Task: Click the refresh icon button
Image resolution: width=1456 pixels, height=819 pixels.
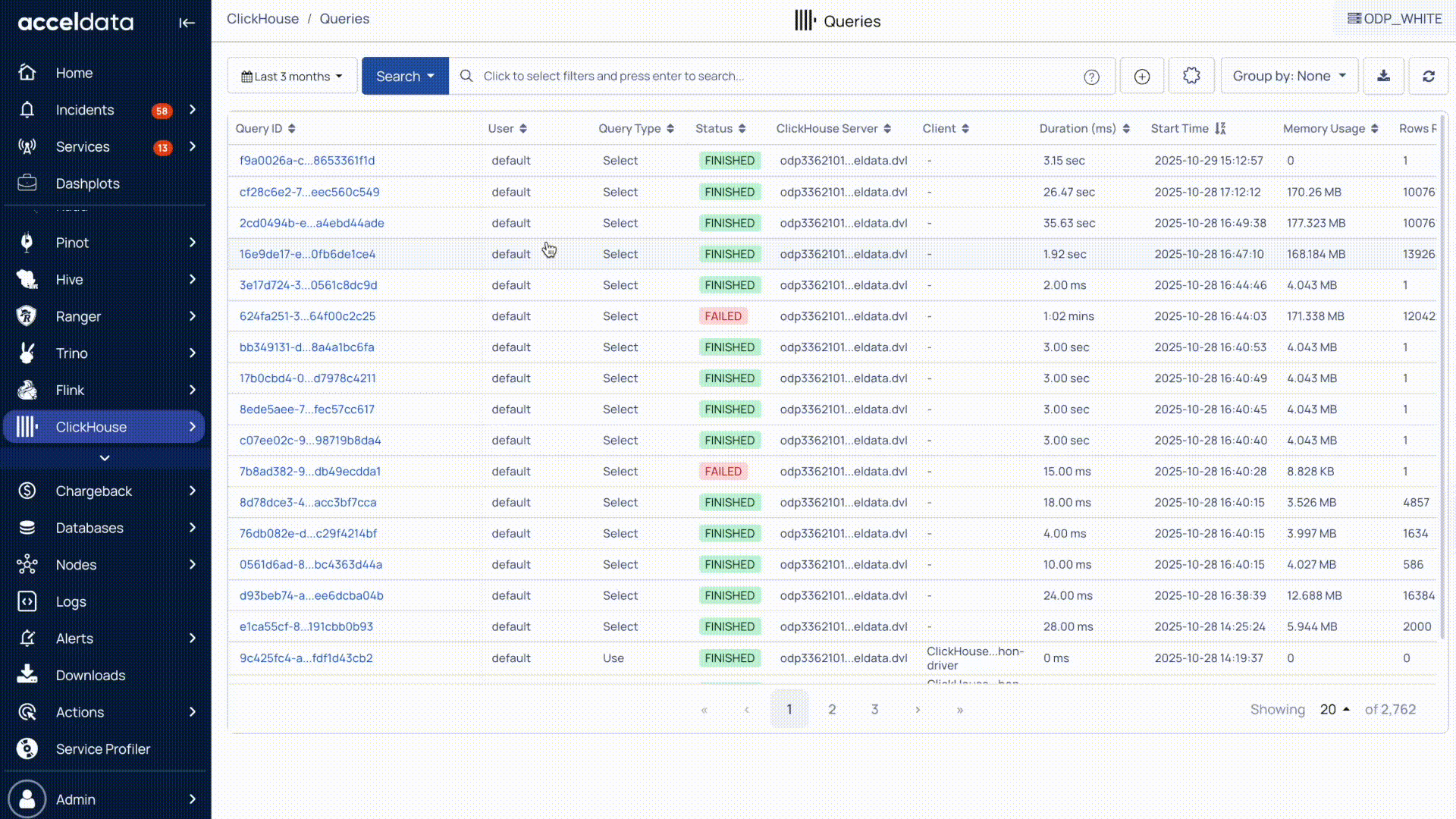Action: [x=1429, y=76]
